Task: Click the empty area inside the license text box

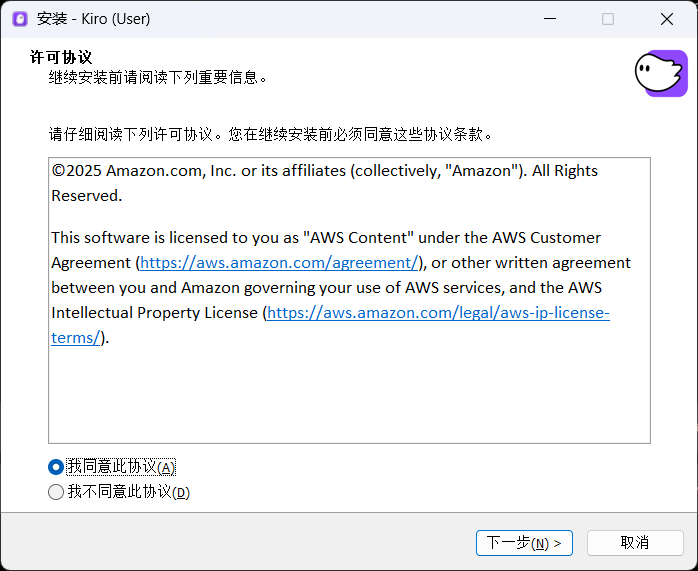Action: [349, 395]
